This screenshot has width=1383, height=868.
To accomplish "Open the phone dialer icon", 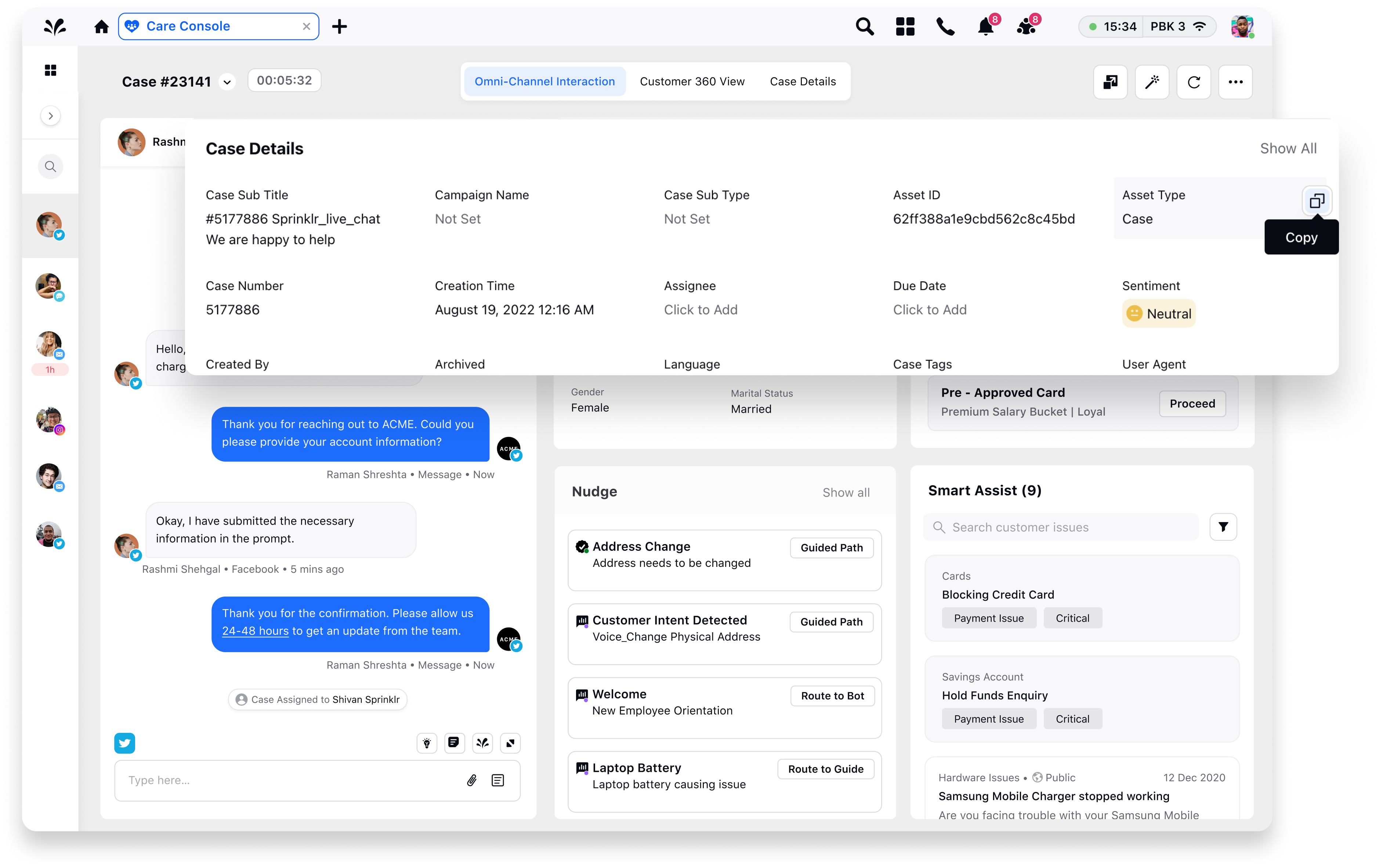I will click(945, 27).
